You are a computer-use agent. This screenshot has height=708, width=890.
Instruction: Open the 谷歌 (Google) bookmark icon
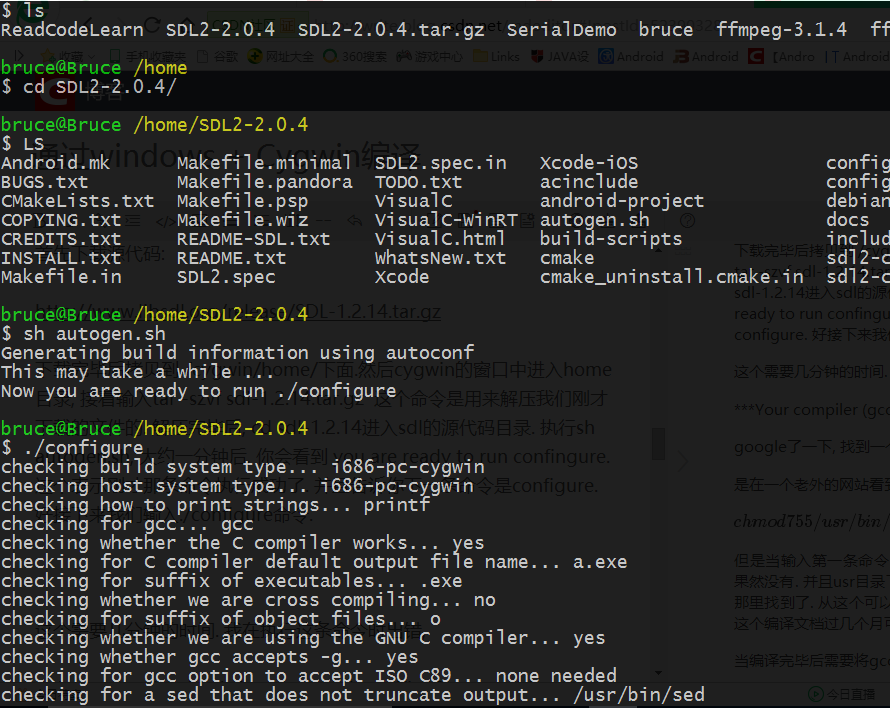pos(200,55)
